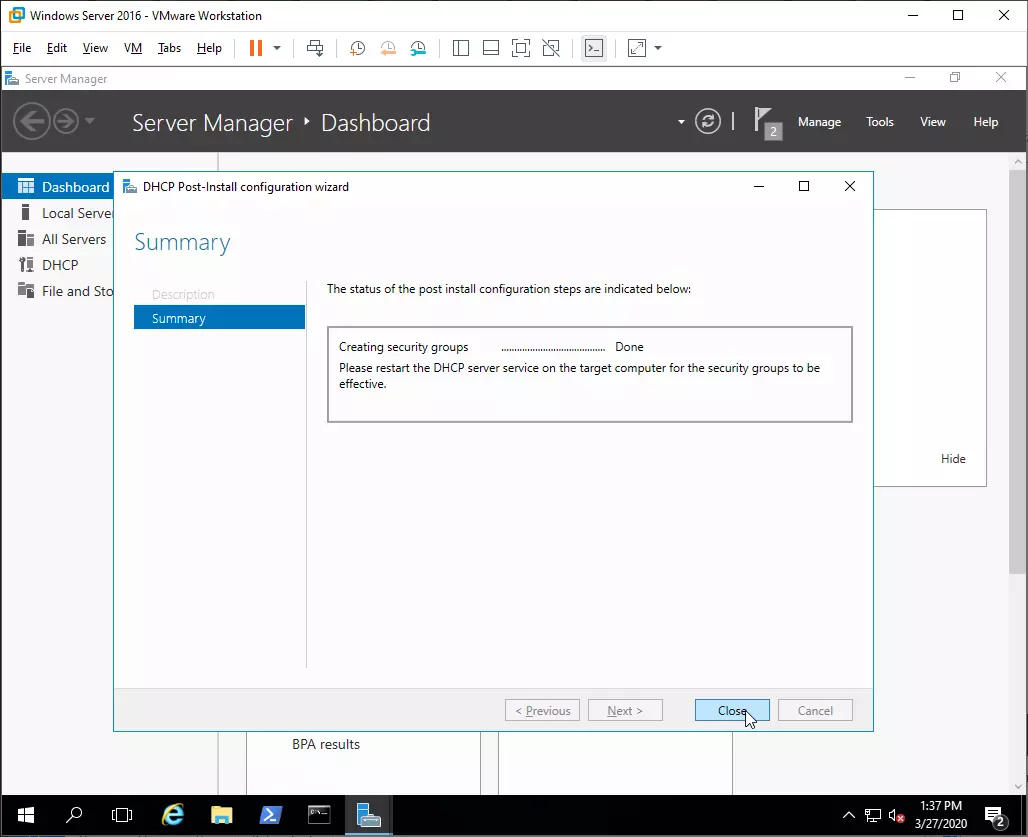The width and height of the screenshot is (1028, 837).
Task: Open Server Manager's Help menu
Action: coord(985,122)
